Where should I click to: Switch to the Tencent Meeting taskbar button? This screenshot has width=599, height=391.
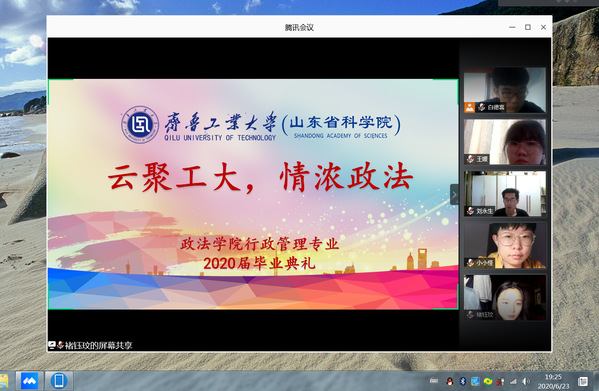tap(29, 381)
